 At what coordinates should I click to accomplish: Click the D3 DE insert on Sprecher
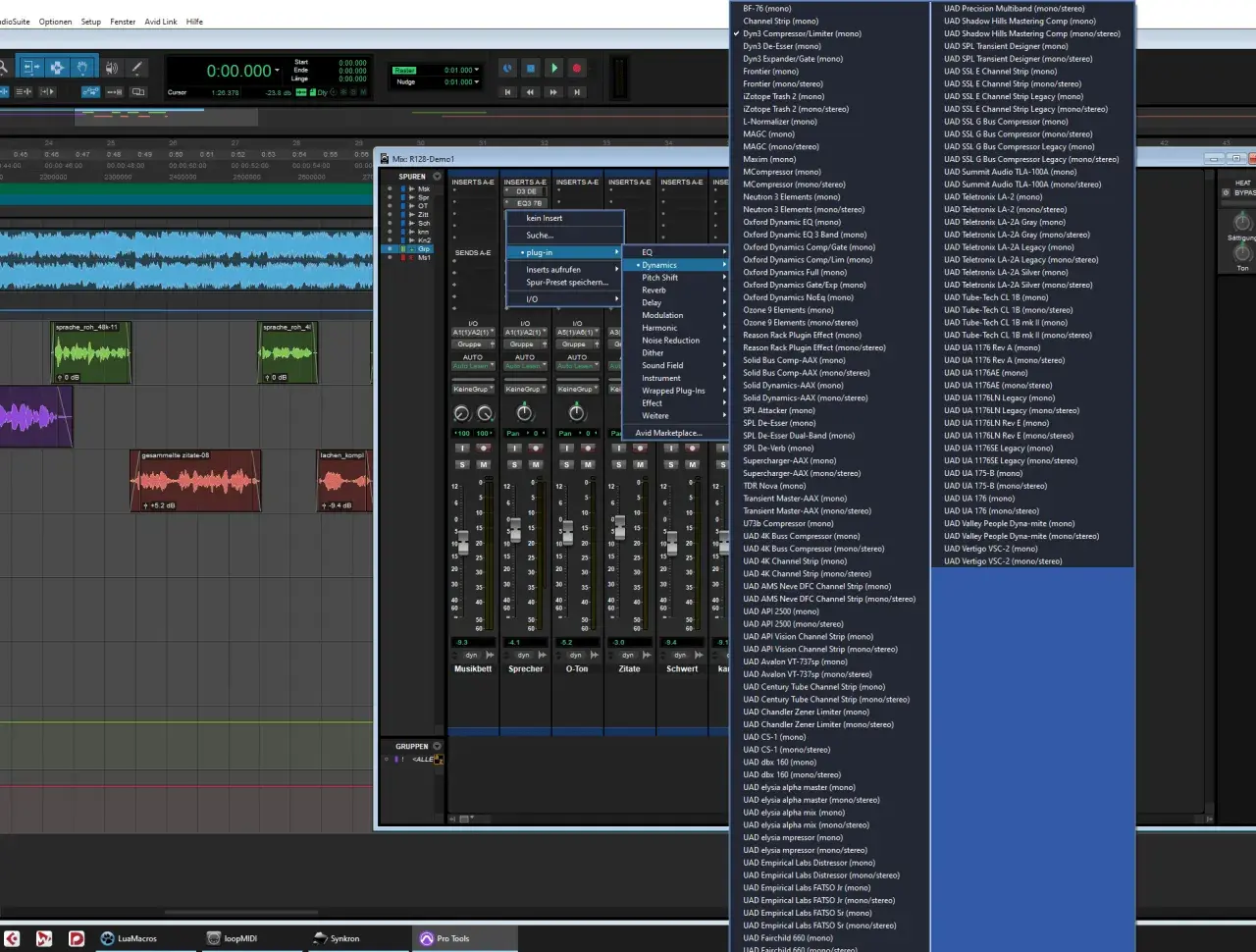coord(527,192)
